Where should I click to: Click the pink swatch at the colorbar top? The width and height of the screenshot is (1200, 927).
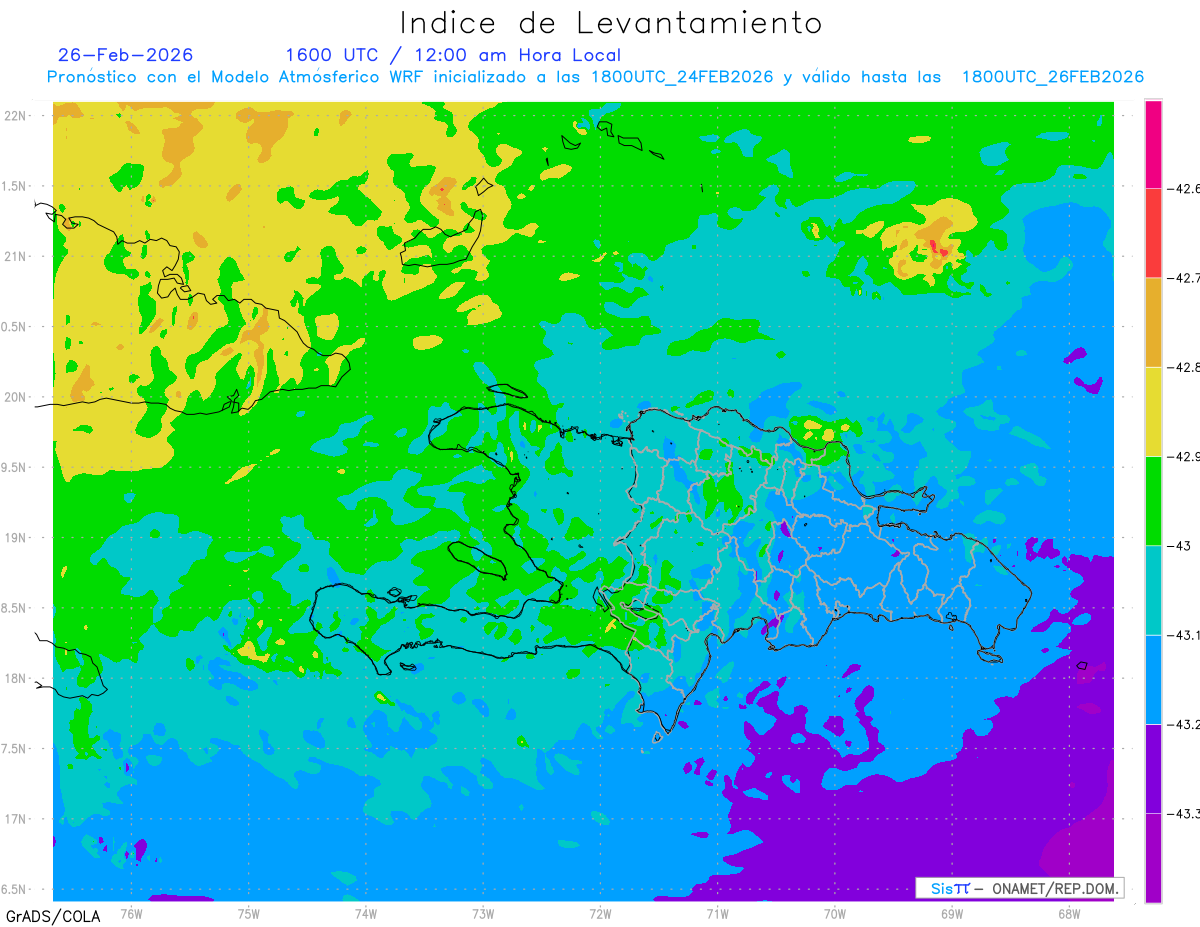click(1153, 143)
